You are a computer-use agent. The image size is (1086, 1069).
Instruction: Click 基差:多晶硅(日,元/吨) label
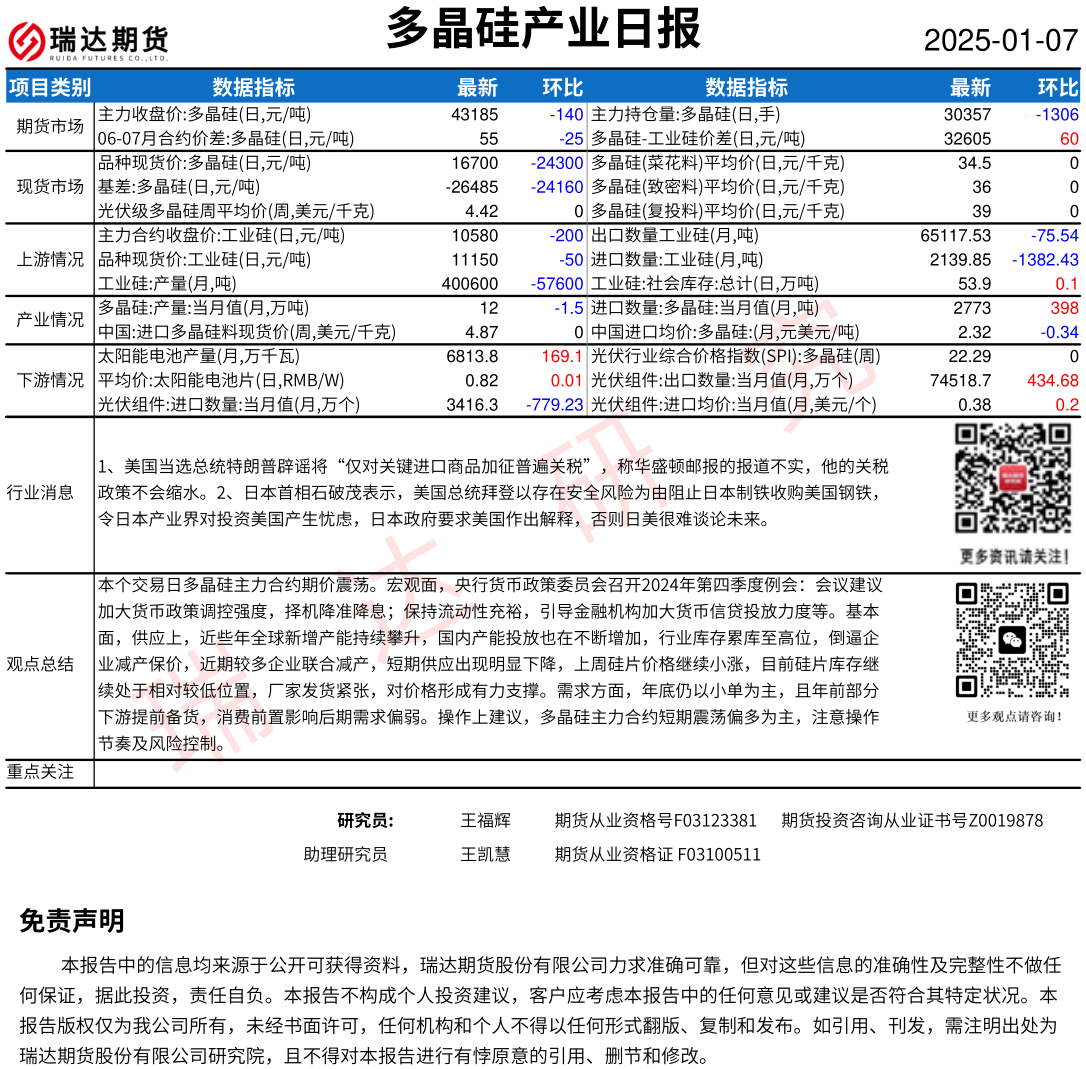pos(179,187)
